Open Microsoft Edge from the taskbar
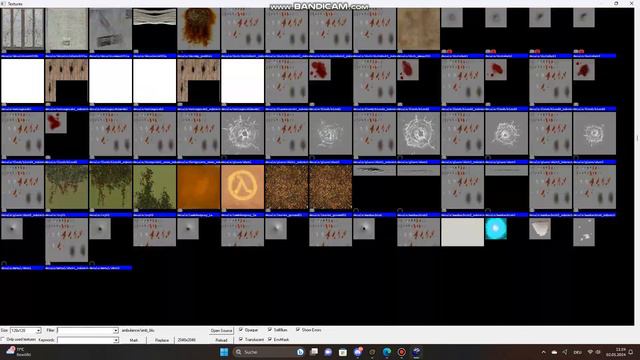The image size is (640, 360). tap(387, 352)
